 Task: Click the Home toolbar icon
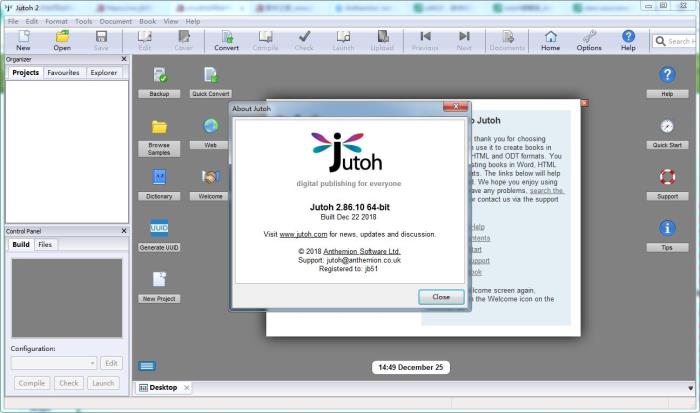click(550, 41)
